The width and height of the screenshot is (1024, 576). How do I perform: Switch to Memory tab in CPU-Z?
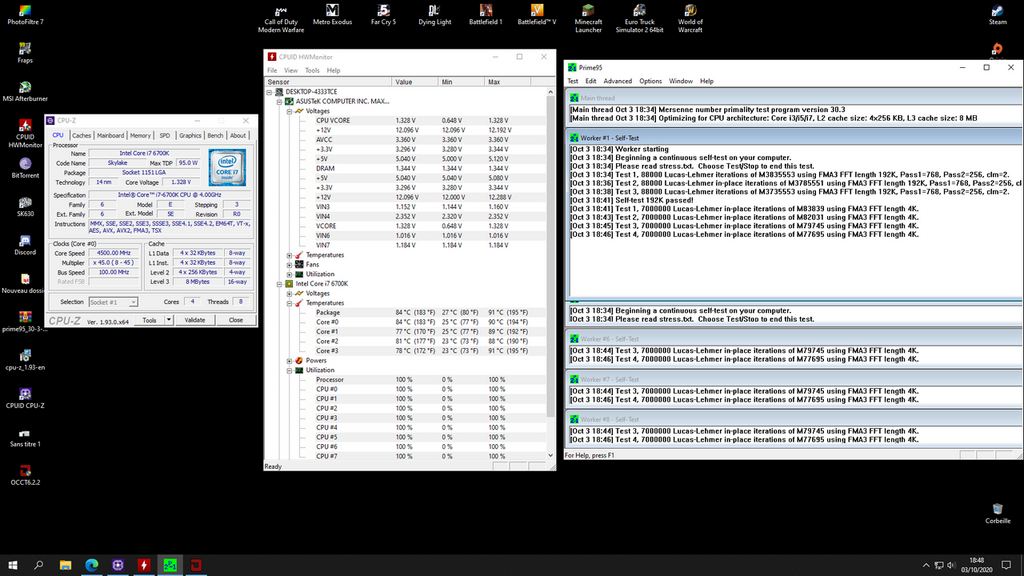click(140, 135)
